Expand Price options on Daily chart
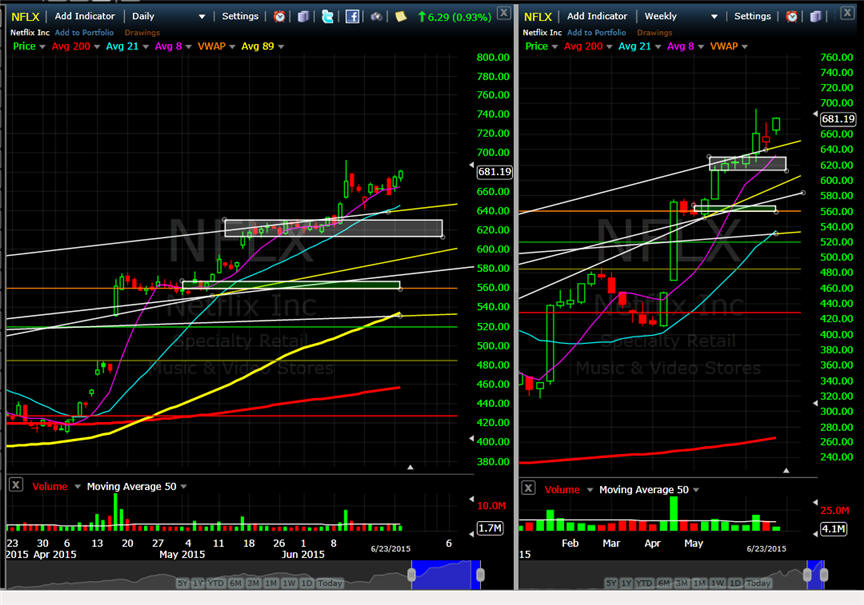The image size is (864, 605). tap(42, 47)
